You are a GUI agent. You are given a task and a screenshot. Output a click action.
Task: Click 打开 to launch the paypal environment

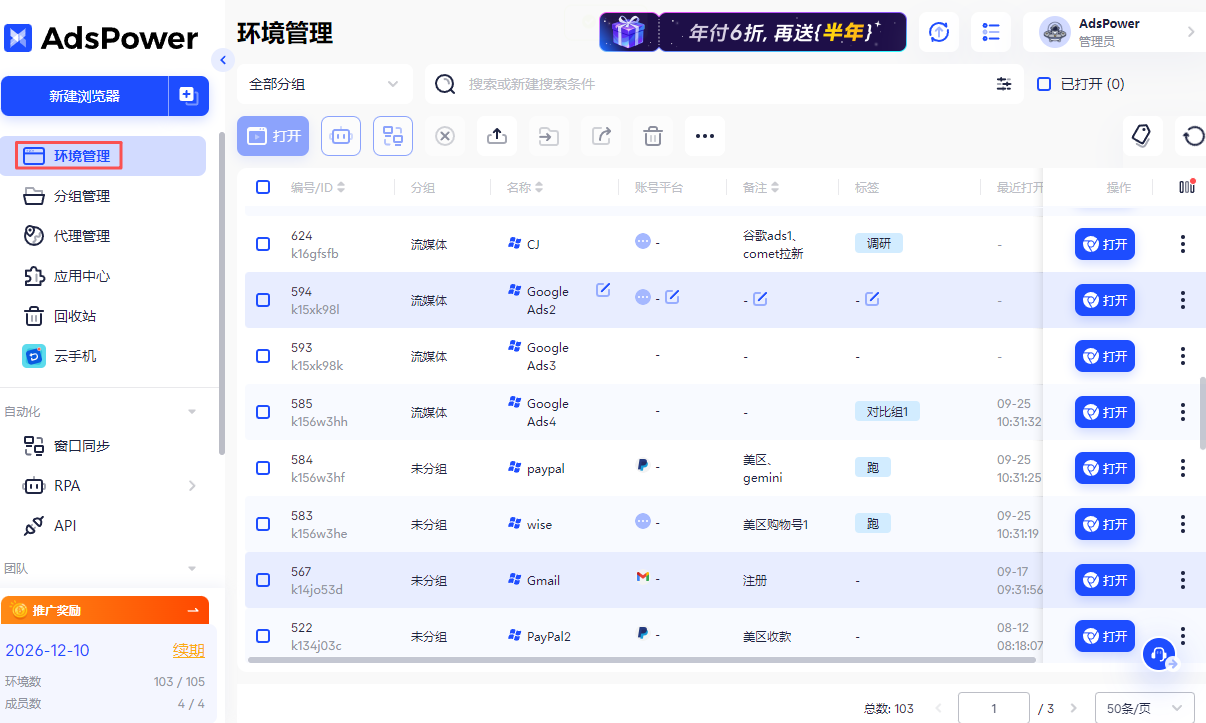point(1104,467)
